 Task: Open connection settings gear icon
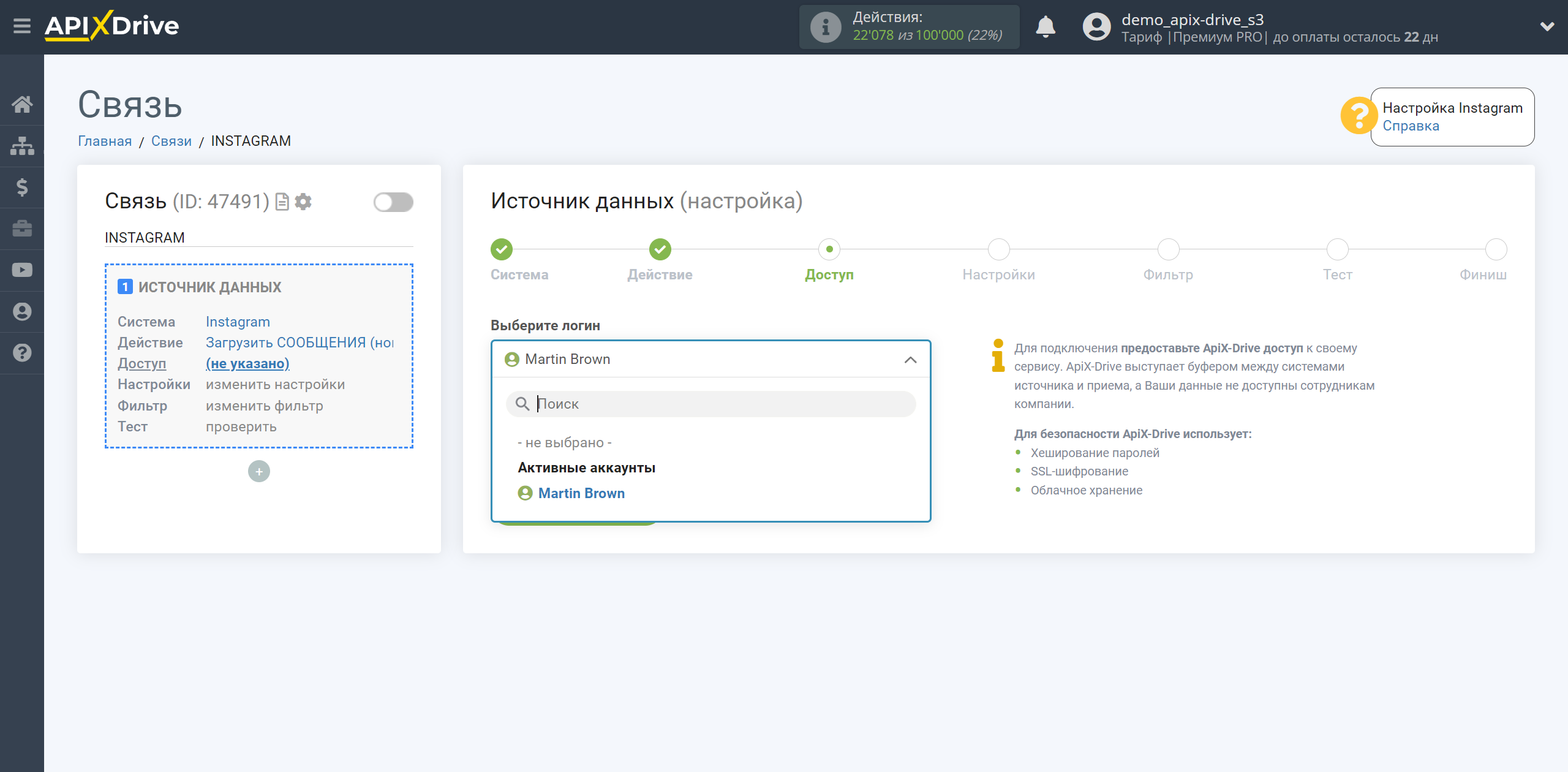point(303,202)
